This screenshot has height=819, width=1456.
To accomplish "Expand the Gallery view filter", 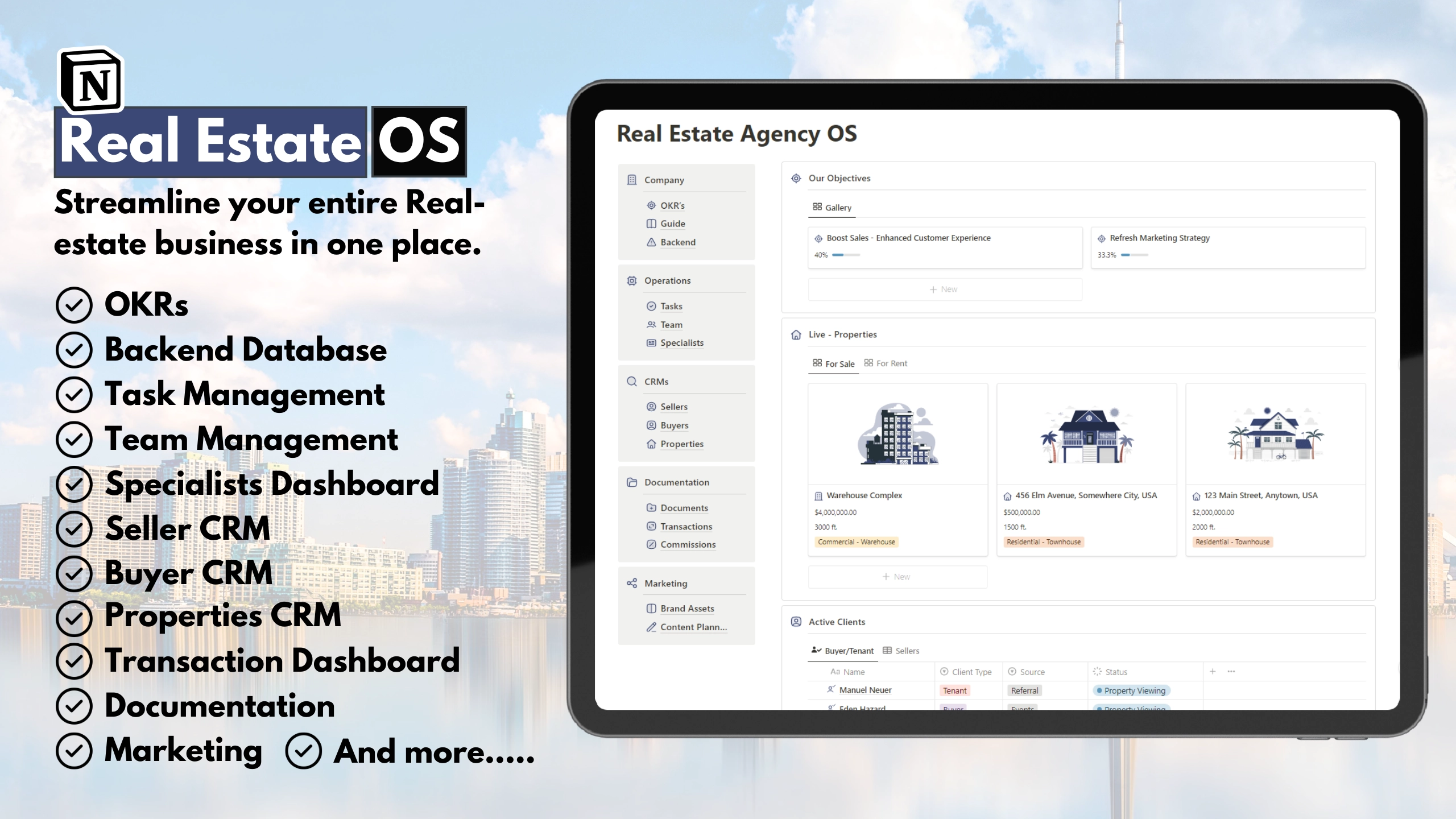I will pyautogui.click(x=832, y=207).
